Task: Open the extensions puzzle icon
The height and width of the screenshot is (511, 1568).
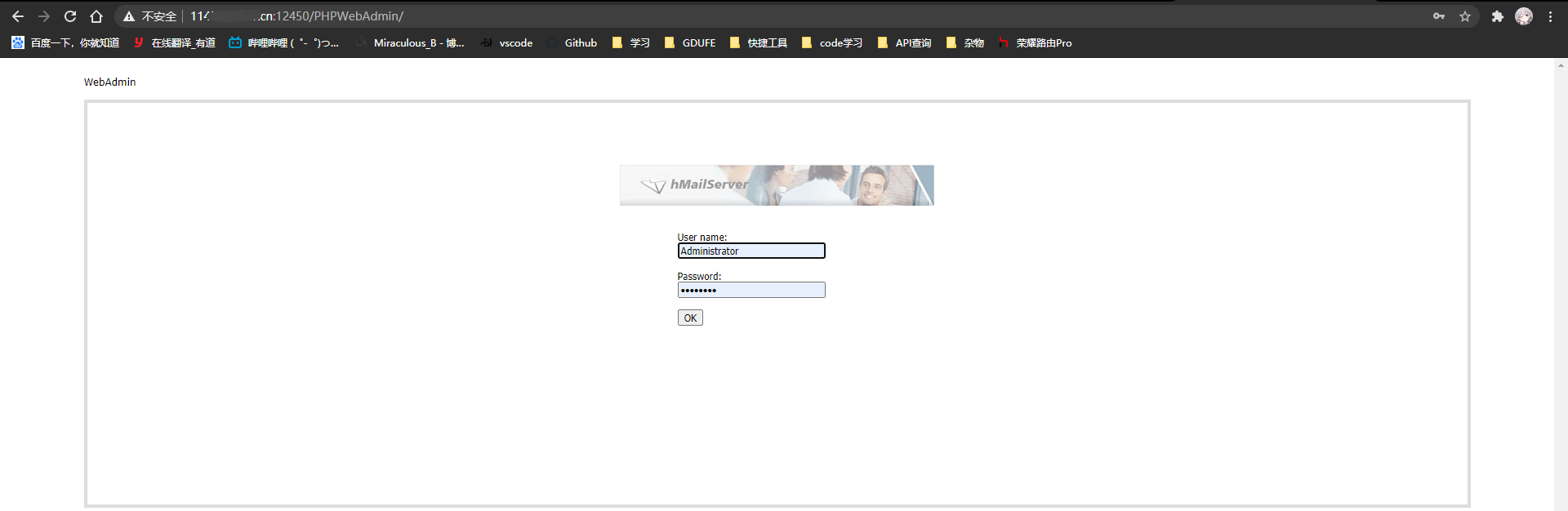Action: (x=1498, y=16)
